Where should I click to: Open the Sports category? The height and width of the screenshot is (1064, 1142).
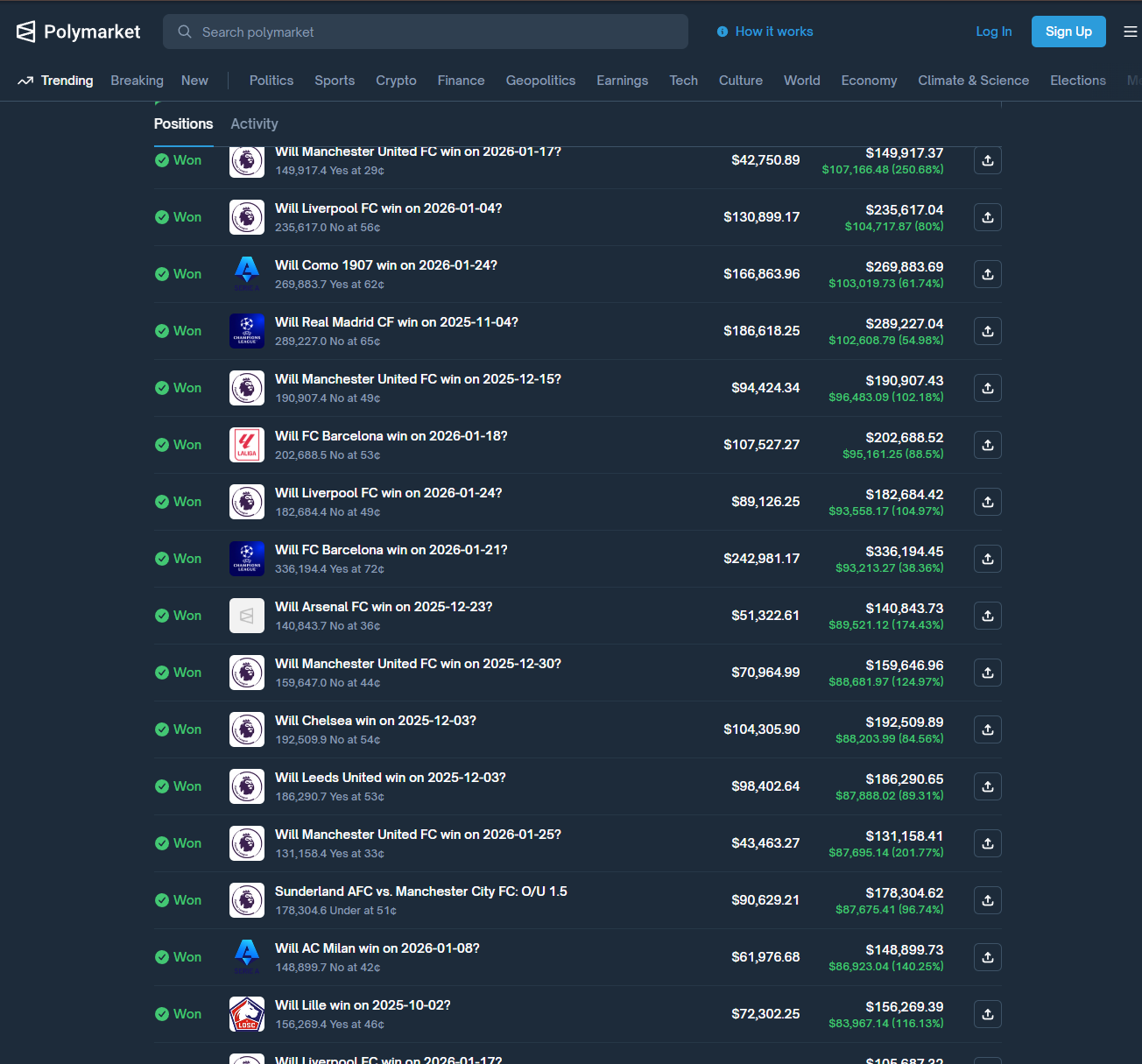335,81
